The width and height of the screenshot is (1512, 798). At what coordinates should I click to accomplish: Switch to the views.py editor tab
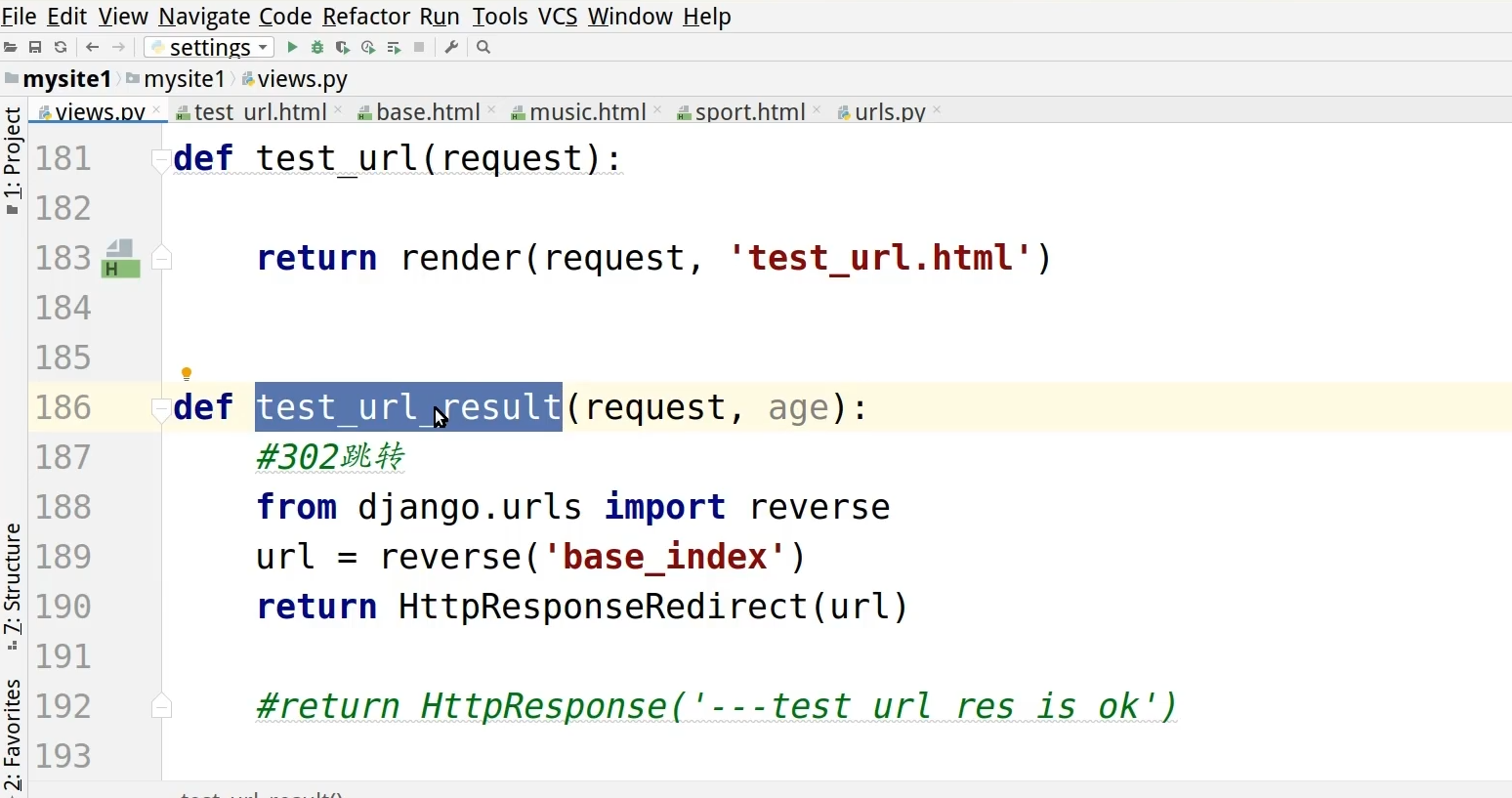(100, 111)
